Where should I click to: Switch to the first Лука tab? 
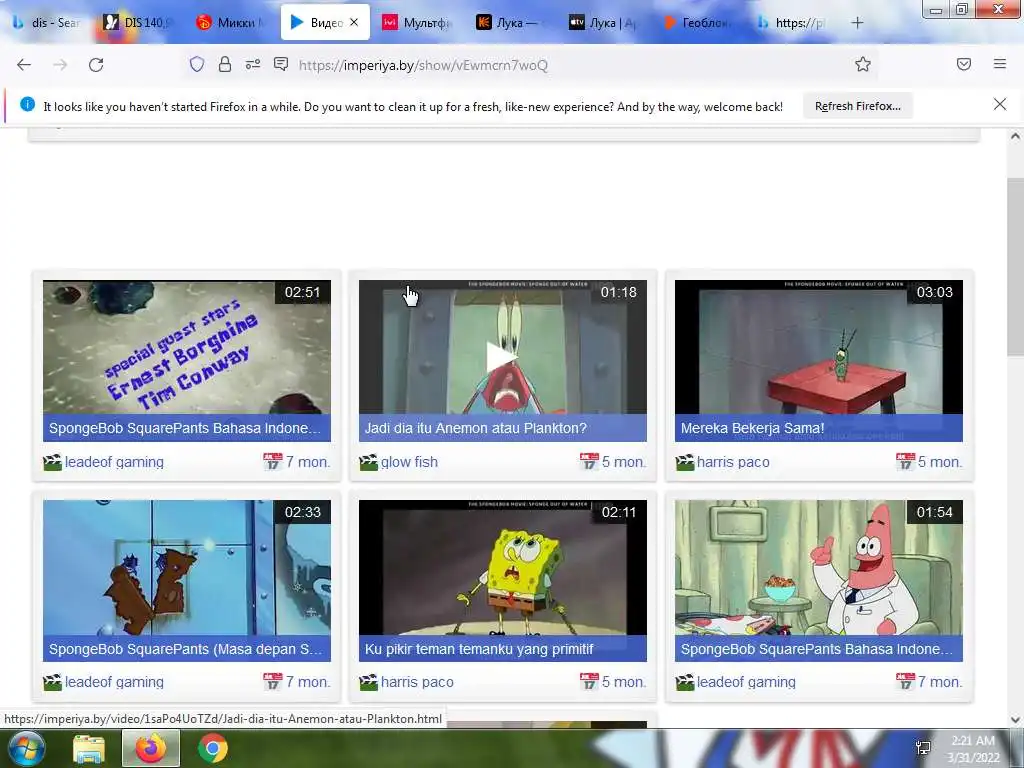pyautogui.click(x=511, y=23)
